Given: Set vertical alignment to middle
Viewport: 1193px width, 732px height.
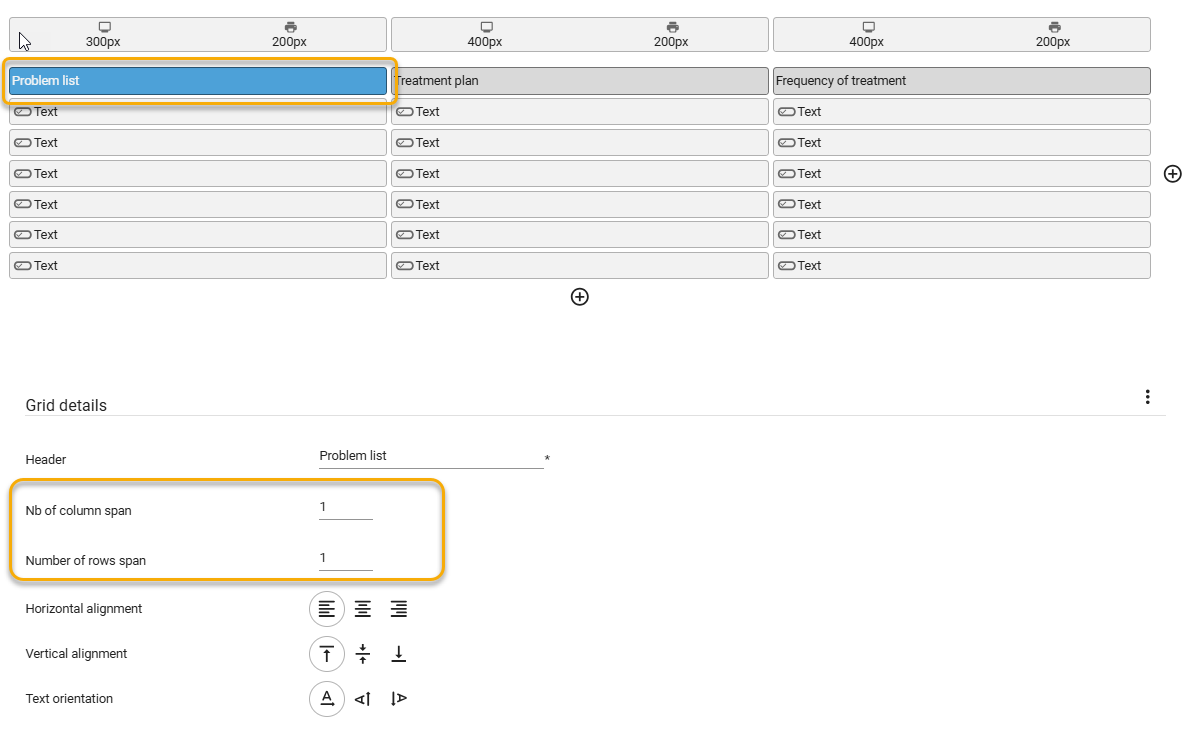Looking at the screenshot, I should click(x=363, y=654).
